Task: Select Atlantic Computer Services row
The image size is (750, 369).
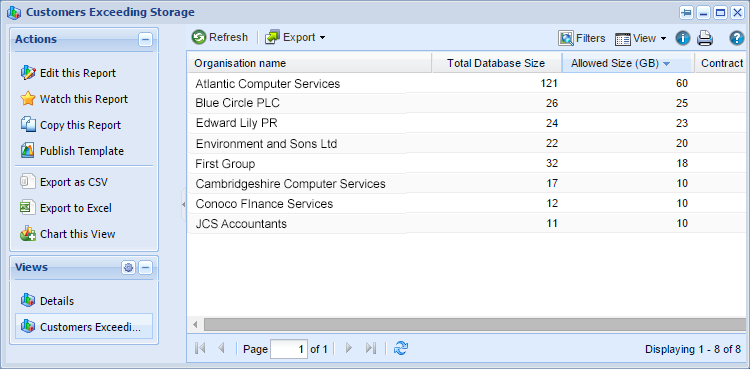Action: tap(466, 83)
